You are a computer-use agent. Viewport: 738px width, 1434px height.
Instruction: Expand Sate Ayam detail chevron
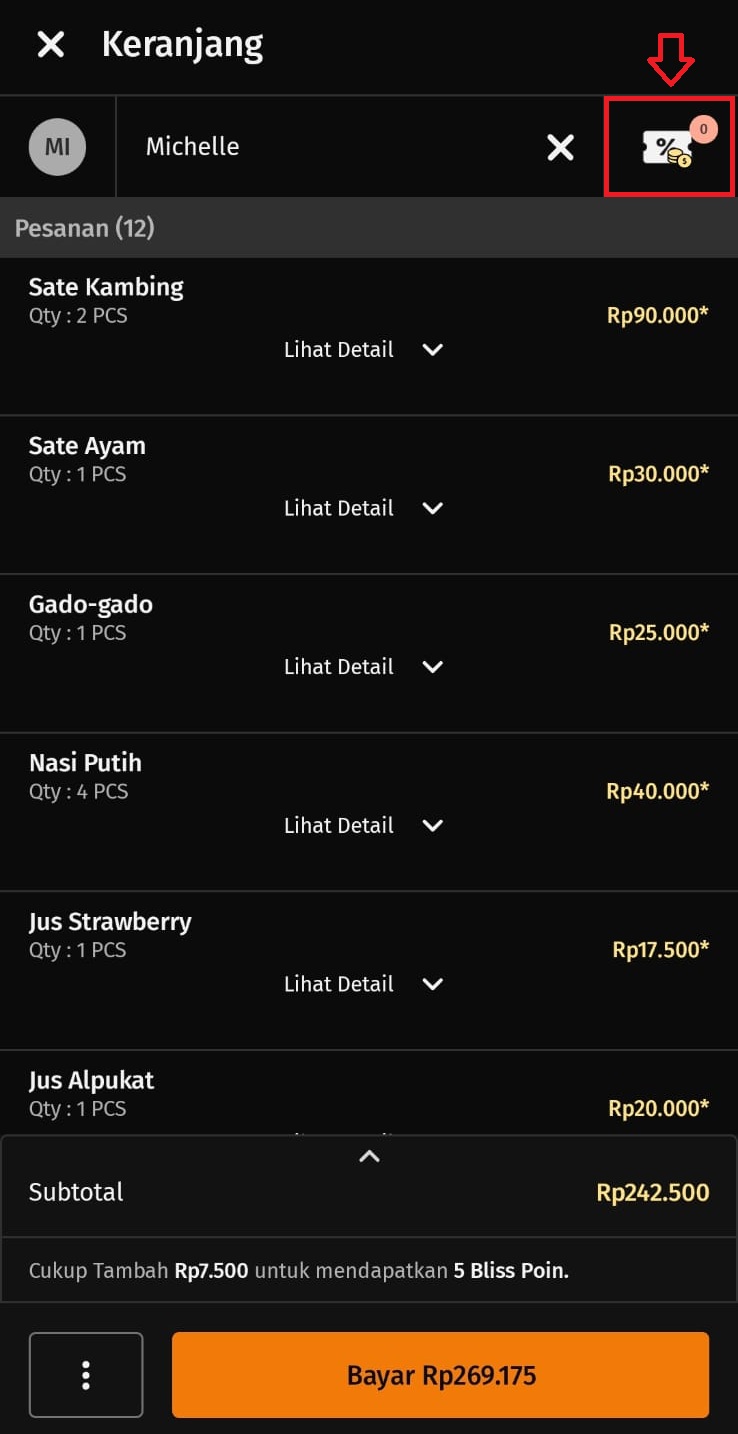pos(432,508)
